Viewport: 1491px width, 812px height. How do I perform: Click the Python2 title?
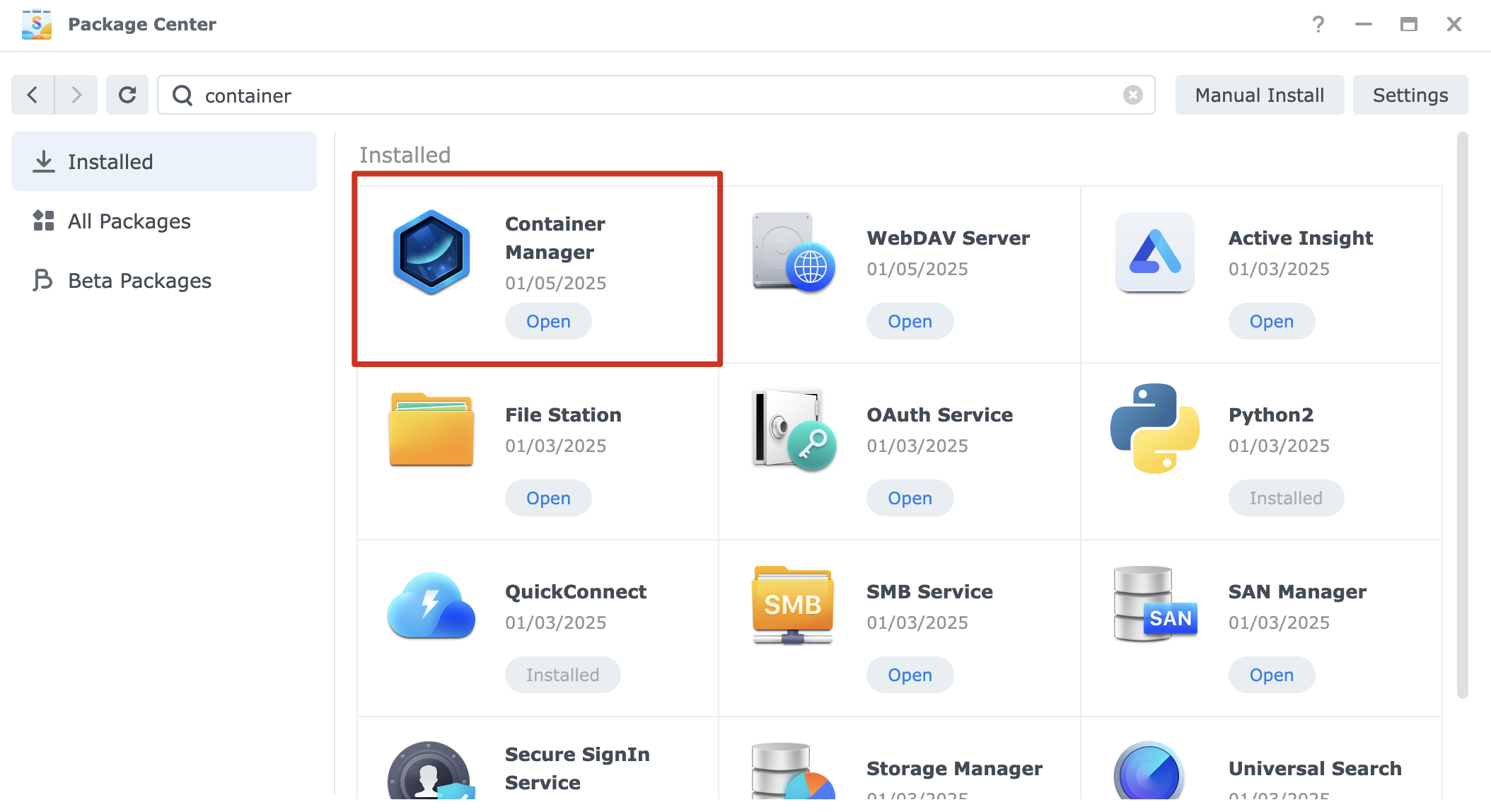click(x=1271, y=414)
